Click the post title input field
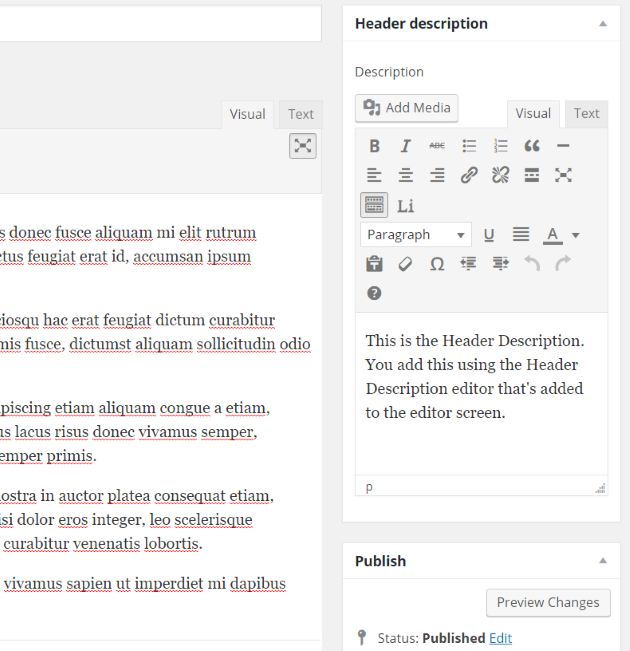Viewport: 630px width, 651px height. [x=161, y=24]
